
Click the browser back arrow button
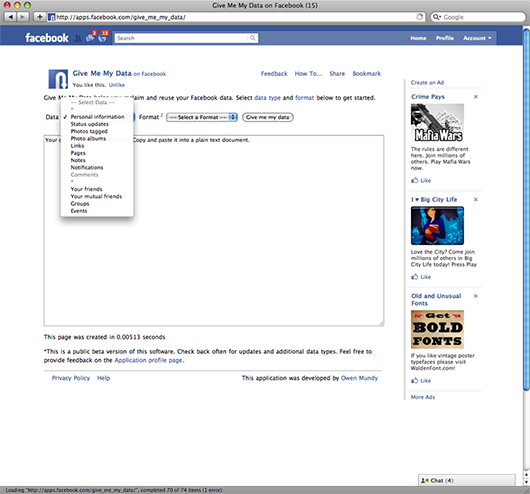pyautogui.click(x=10, y=17)
